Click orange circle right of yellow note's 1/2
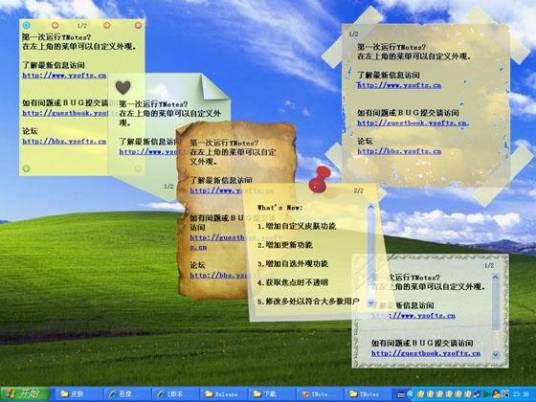The width and height of the screenshot is (536, 402). point(107,25)
